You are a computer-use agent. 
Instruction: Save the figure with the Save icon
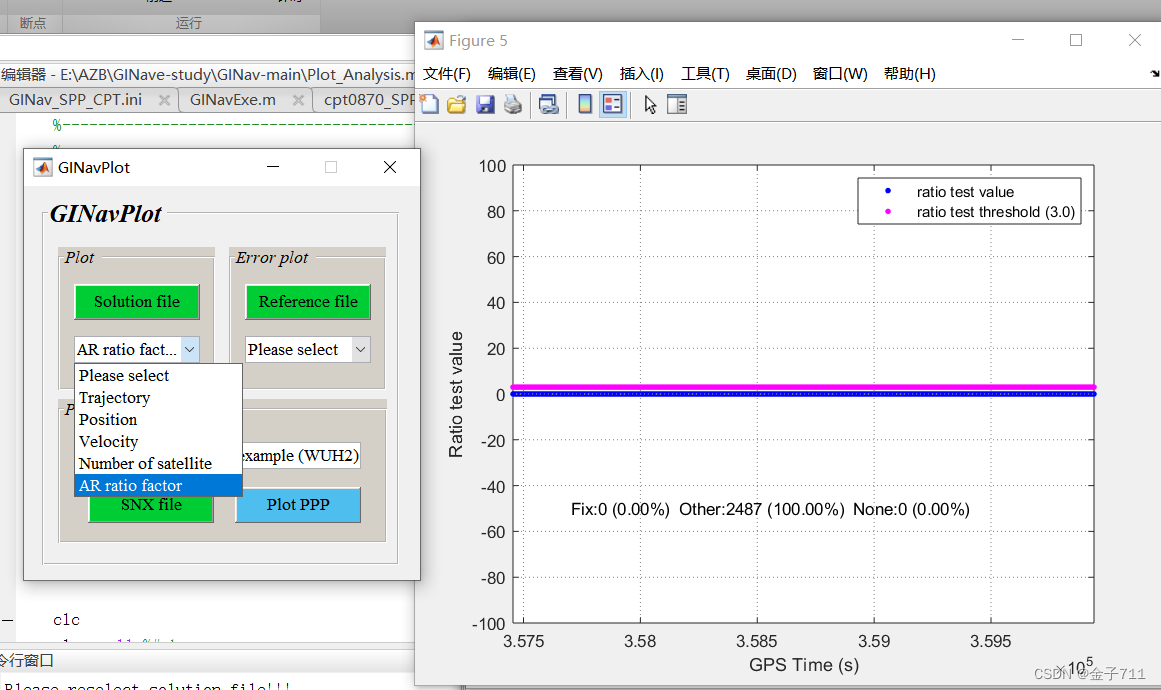pos(486,103)
